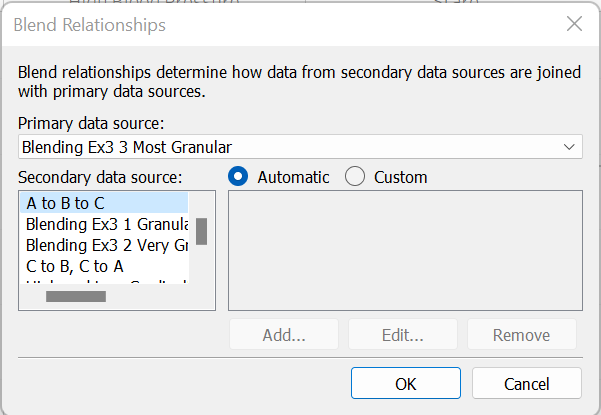Image resolution: width=601 pixels, height=415 pixels.
Task: Open the Primary data source dropdown arrow
Action: 569,147
